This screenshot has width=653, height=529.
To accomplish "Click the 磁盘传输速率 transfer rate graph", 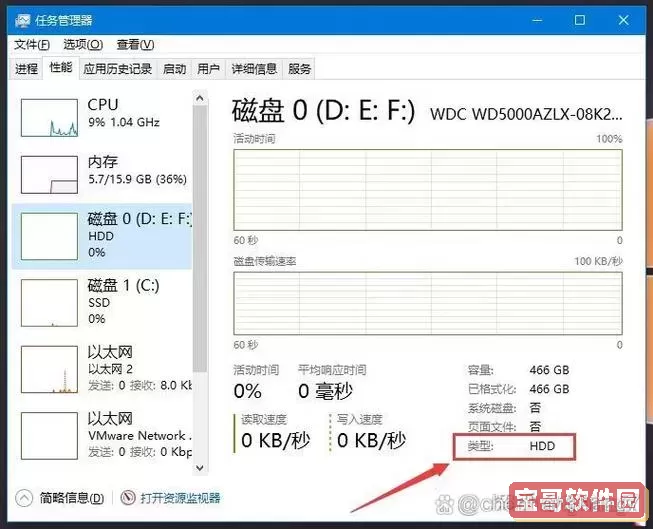I will [428, 303].
